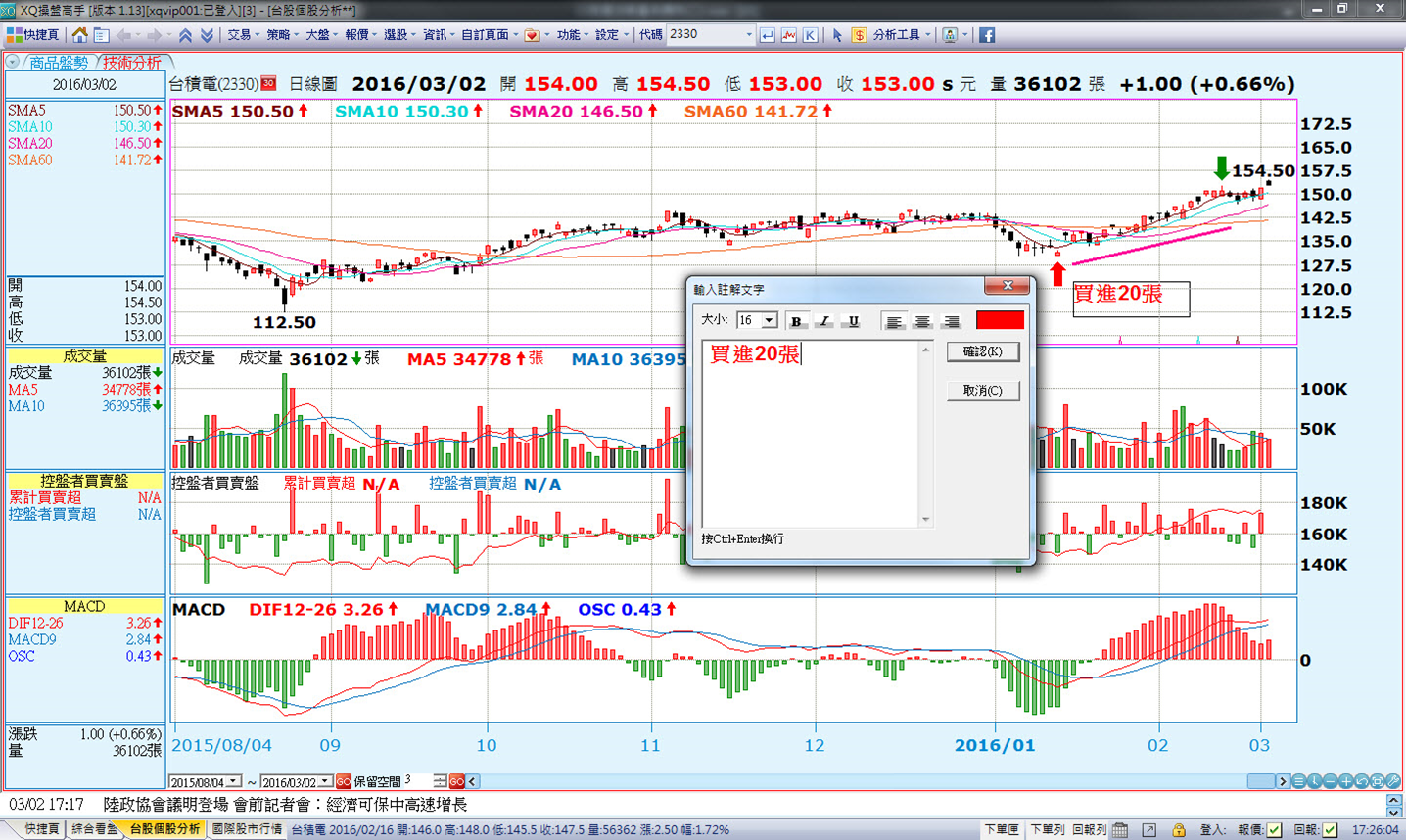The height and width of the screenshot is (840, 1406).
Task: Click the calculator icon in status bar
Action: pyautogui.click(x=1120, y=830)
